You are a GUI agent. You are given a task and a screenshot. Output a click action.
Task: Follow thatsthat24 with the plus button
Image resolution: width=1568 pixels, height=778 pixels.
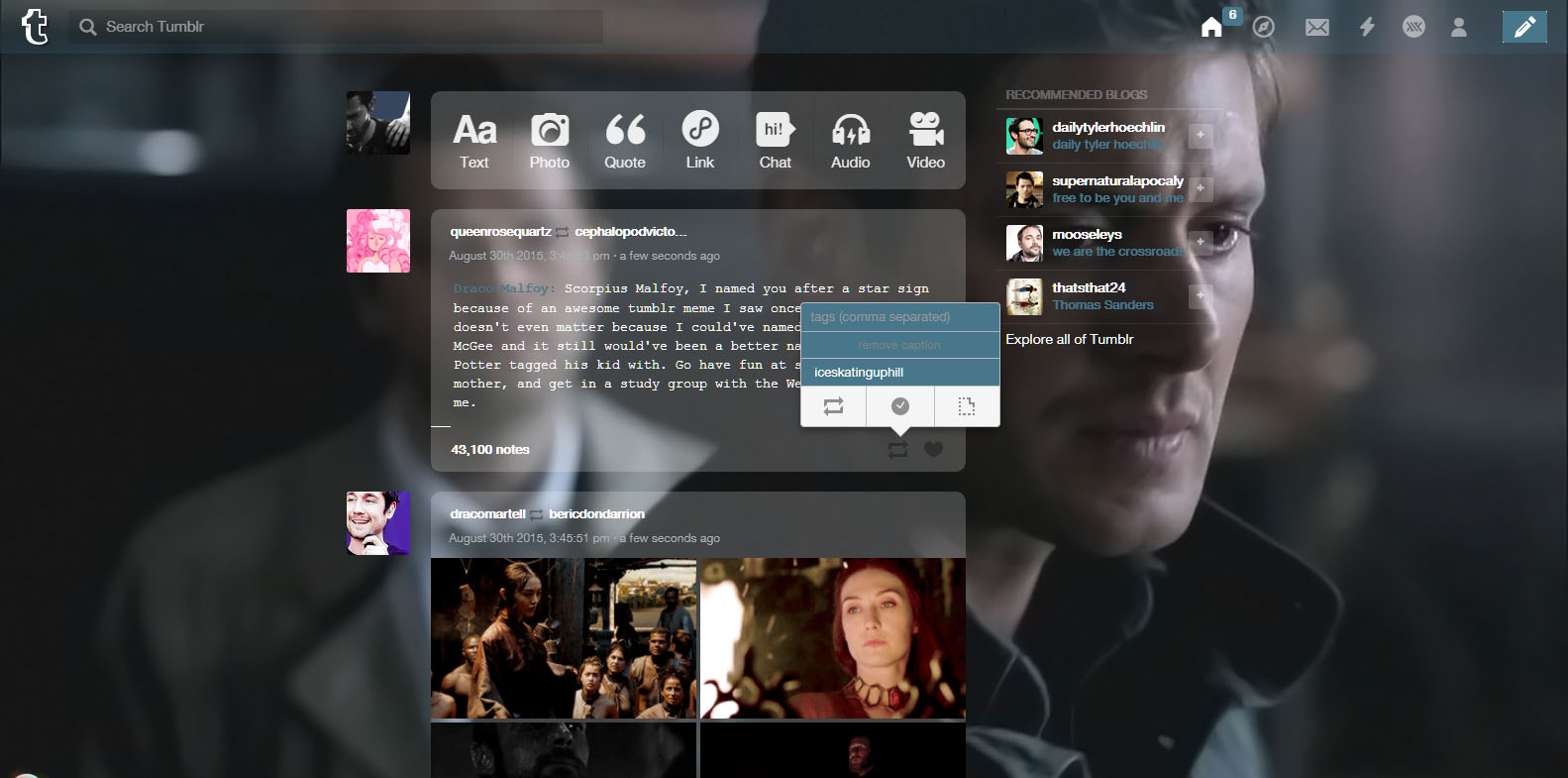1201,295
